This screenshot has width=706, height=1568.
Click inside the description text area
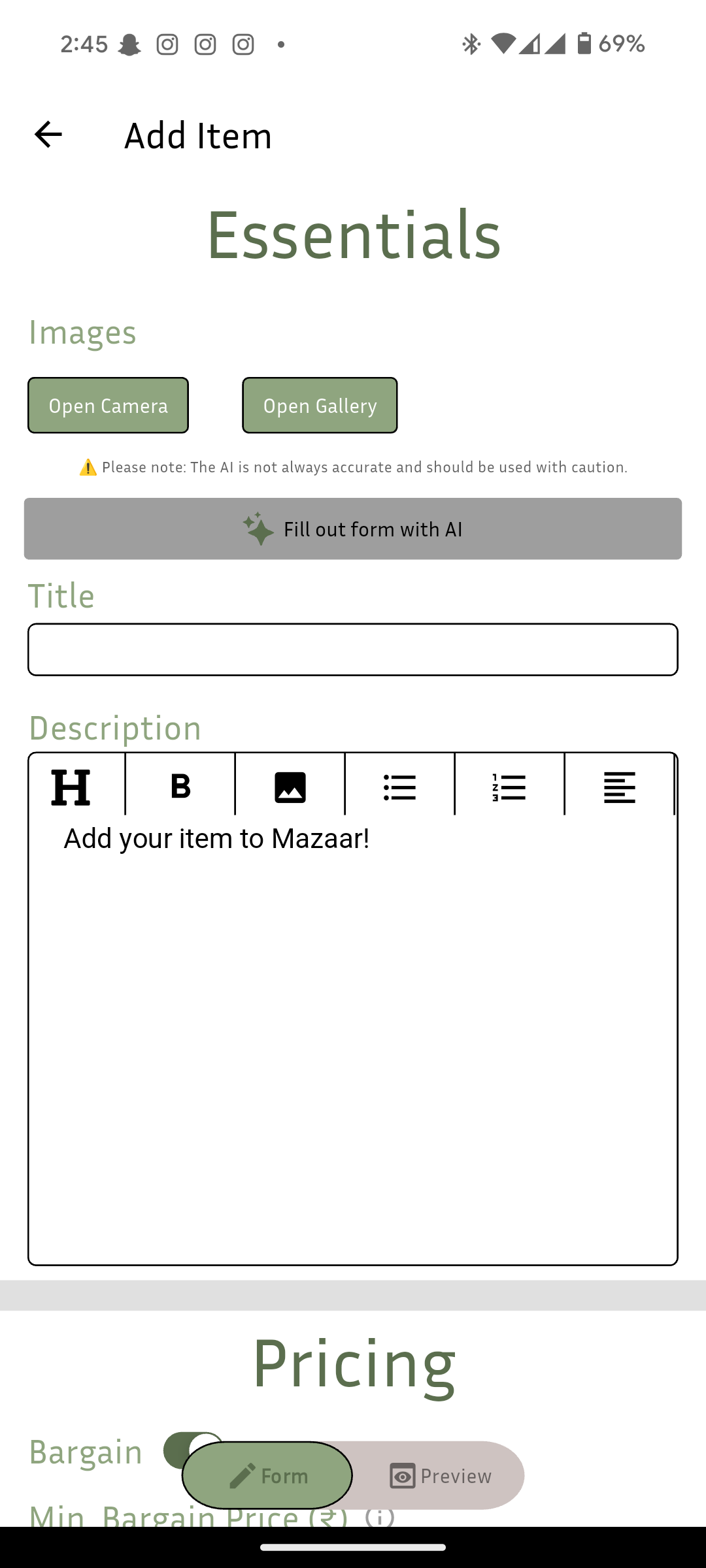point(353,1039)
